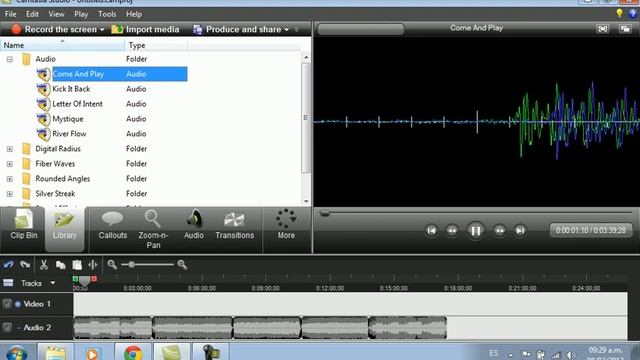Click the split icon in timeline toolbar

tap(93, 265)
